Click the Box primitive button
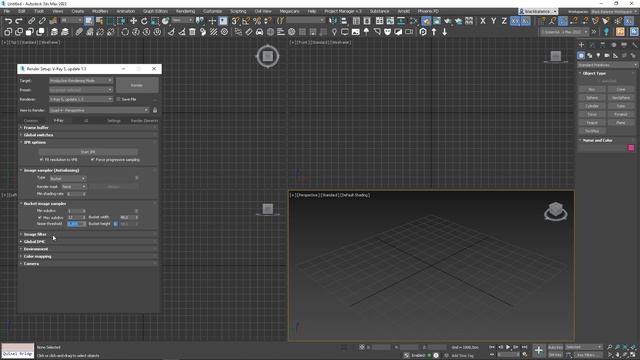The width and height of the screenshot is (640, 360). point(592,89)
